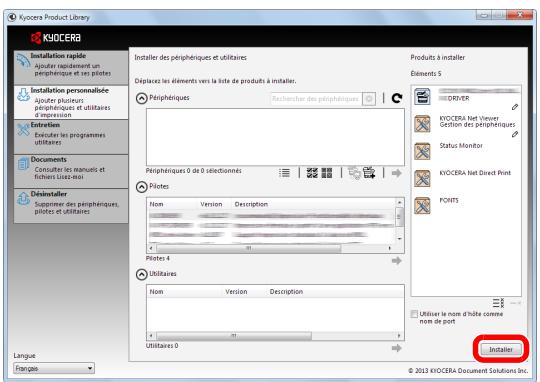Select the KYOCERA Net Direct Print entry text

point(475,173)
